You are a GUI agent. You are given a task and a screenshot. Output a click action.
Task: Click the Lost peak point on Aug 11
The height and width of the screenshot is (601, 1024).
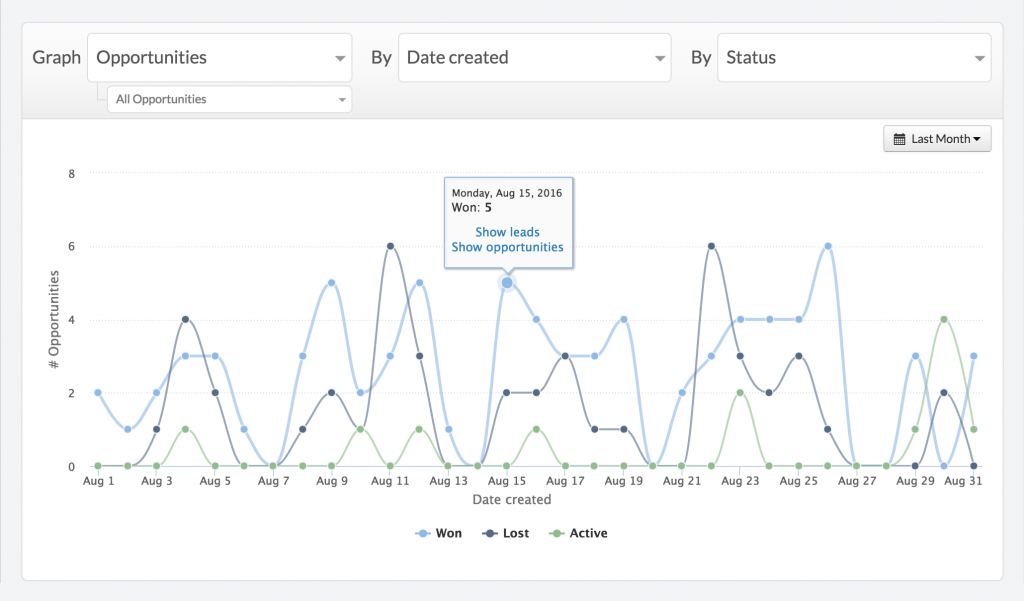coord(390,246)
